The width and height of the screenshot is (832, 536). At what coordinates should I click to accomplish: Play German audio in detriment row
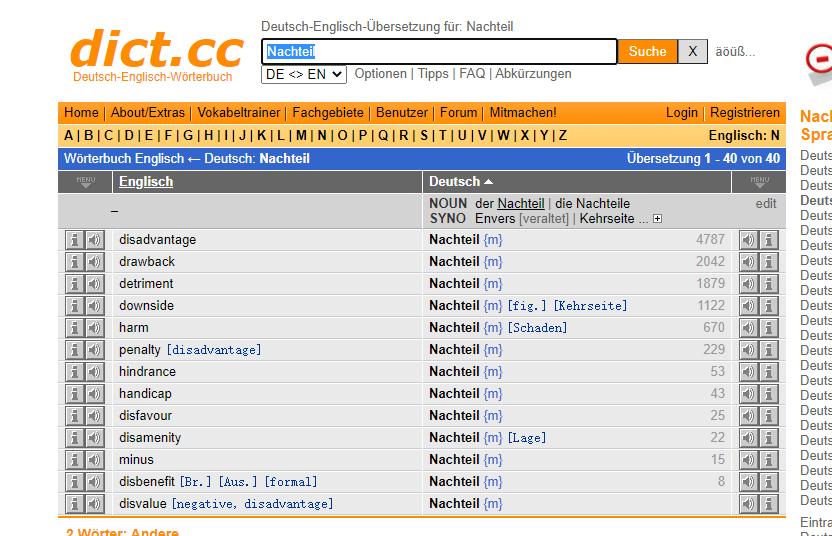(x=749, y=284)
